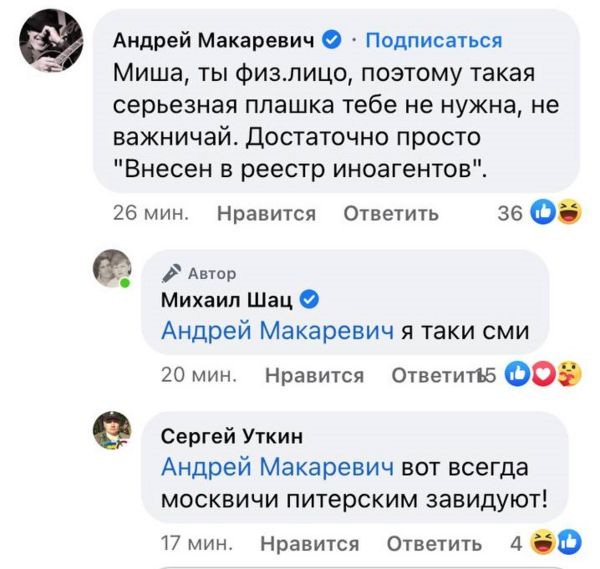Reply to Макаревич's comment with Ответить
The image size is (600, 569).
(x=391, y=213)
